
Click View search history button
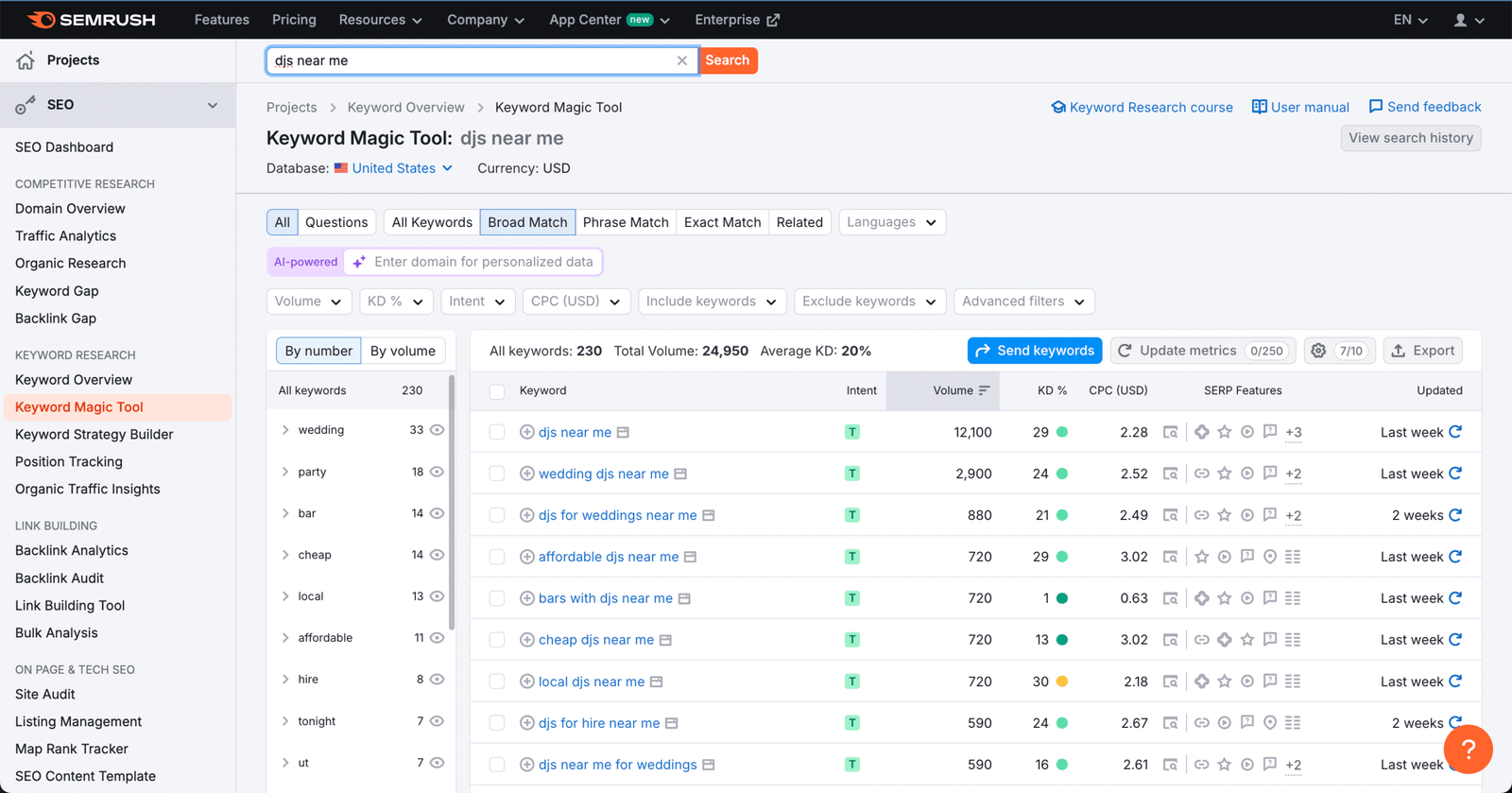(1411, 138)
